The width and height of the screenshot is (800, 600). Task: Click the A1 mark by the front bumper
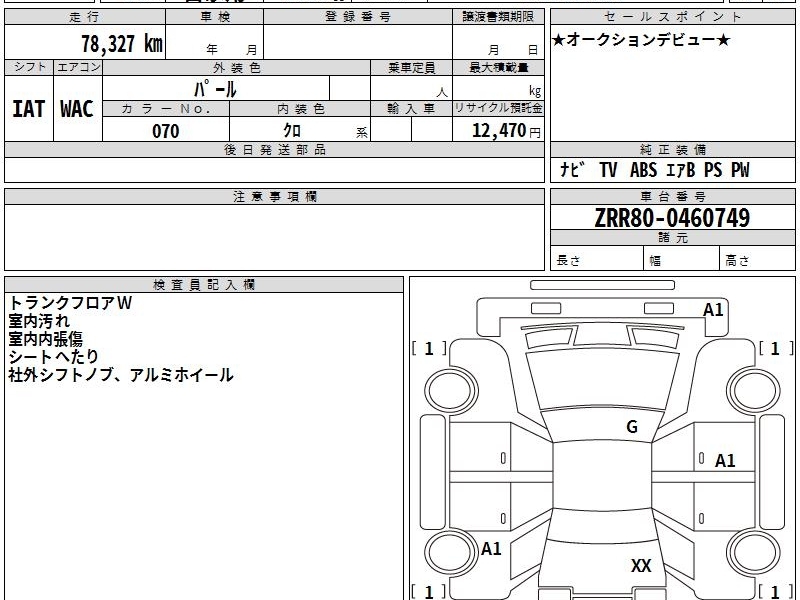pyautogui.click(x=713, y=310)
